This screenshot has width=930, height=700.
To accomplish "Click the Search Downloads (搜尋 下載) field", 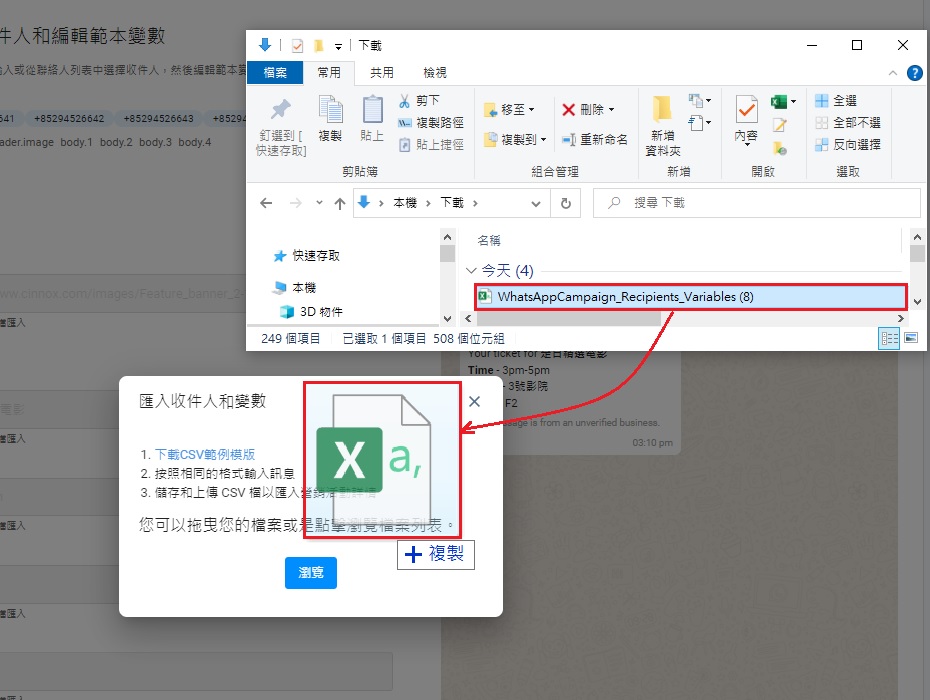I will pos(757,203).
